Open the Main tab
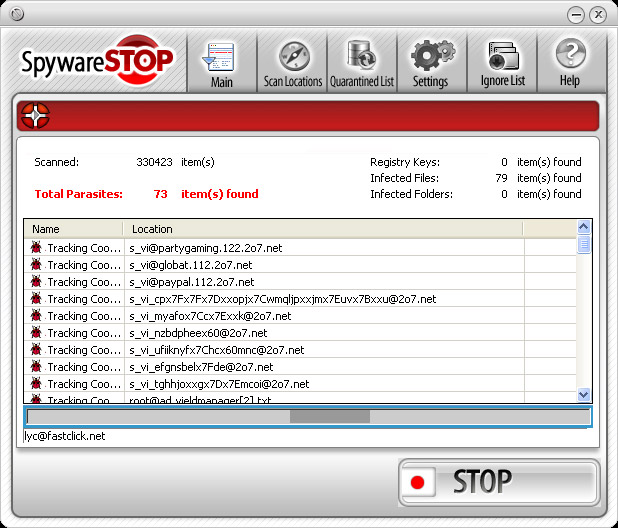 point(222,64)
